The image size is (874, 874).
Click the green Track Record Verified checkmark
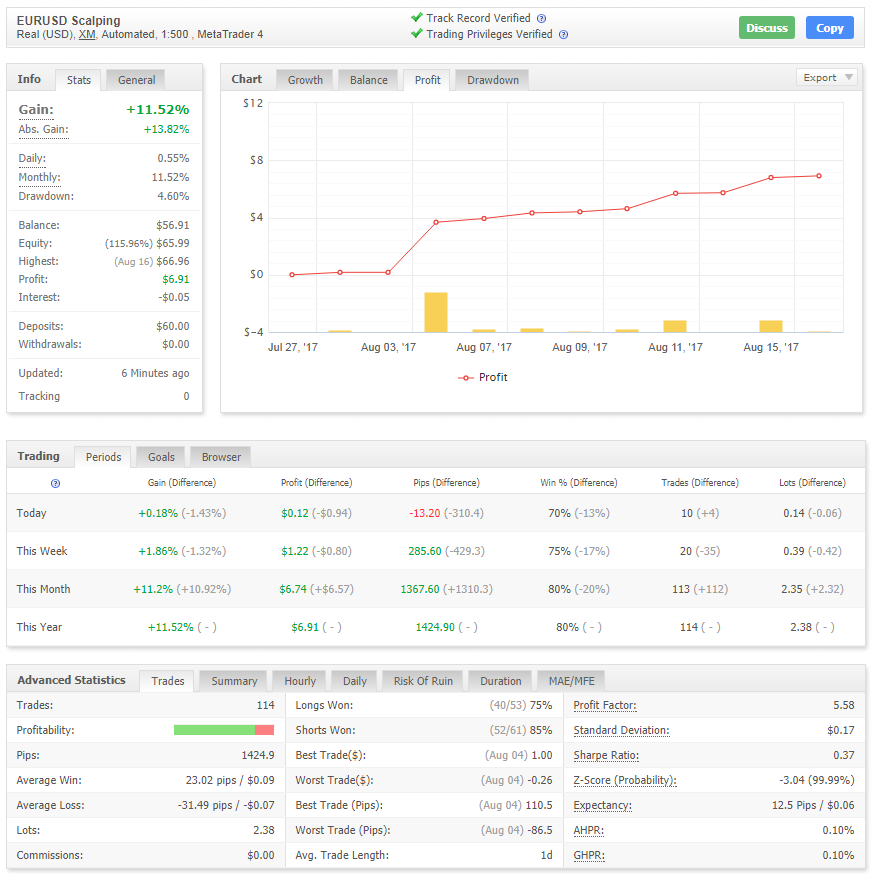coord(416,17)
